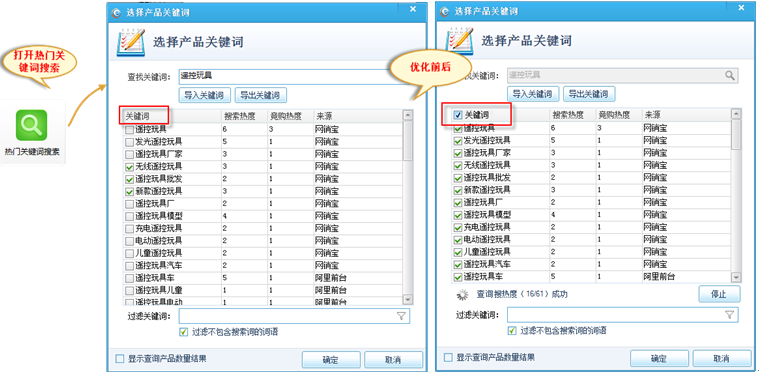Select 遥控玩具儿童 row text in left window
Screen dimensions: 759x372
point(159,290)
